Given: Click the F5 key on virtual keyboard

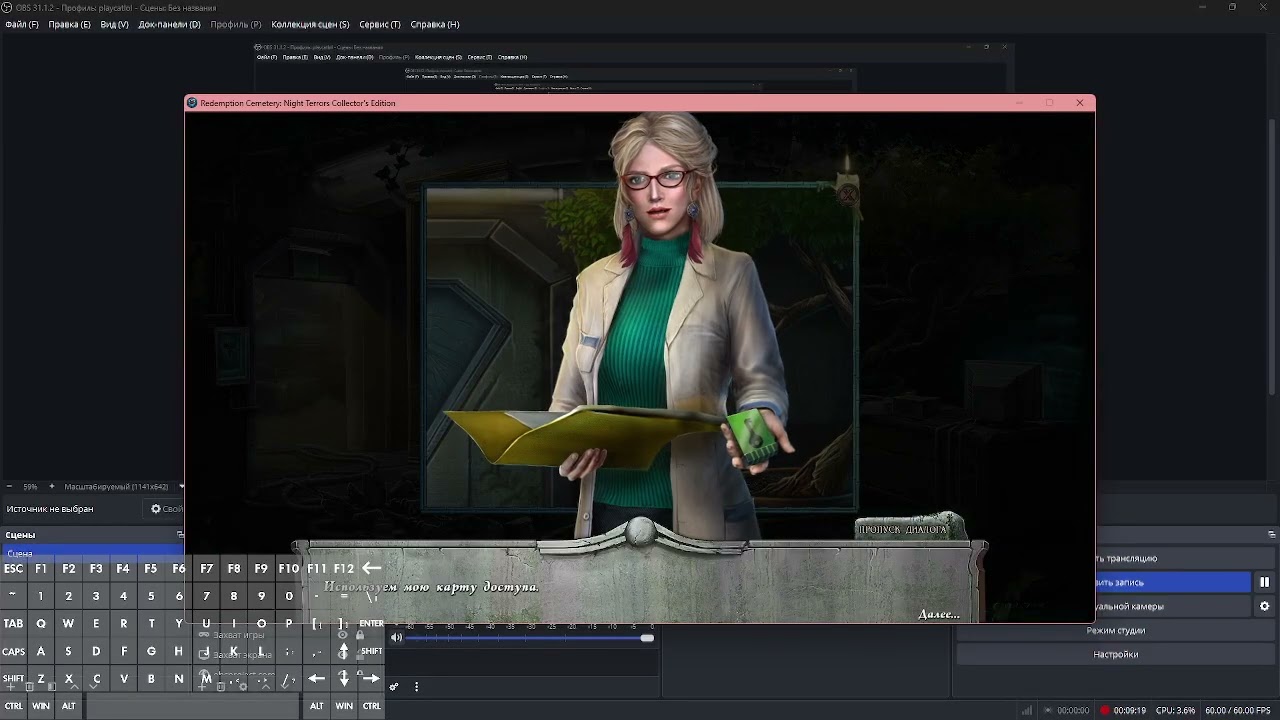Looking at the screenshot, I should [x=151, y=568].
